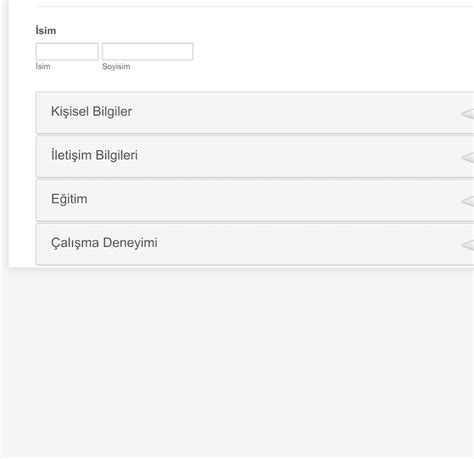Open the Çalışma Deneyimi collapsible panel
This screenshot has width=474, height=459.
[x=255, y=244]
